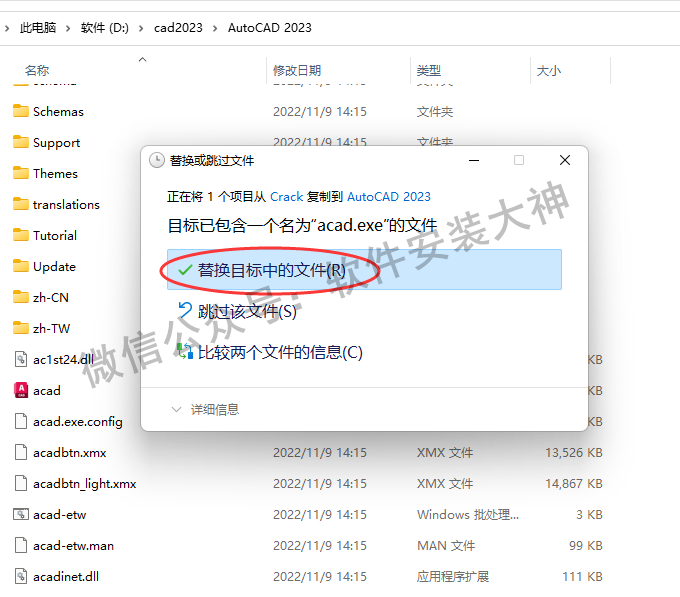Click the acad-etw batch file icon

point(21,514)
